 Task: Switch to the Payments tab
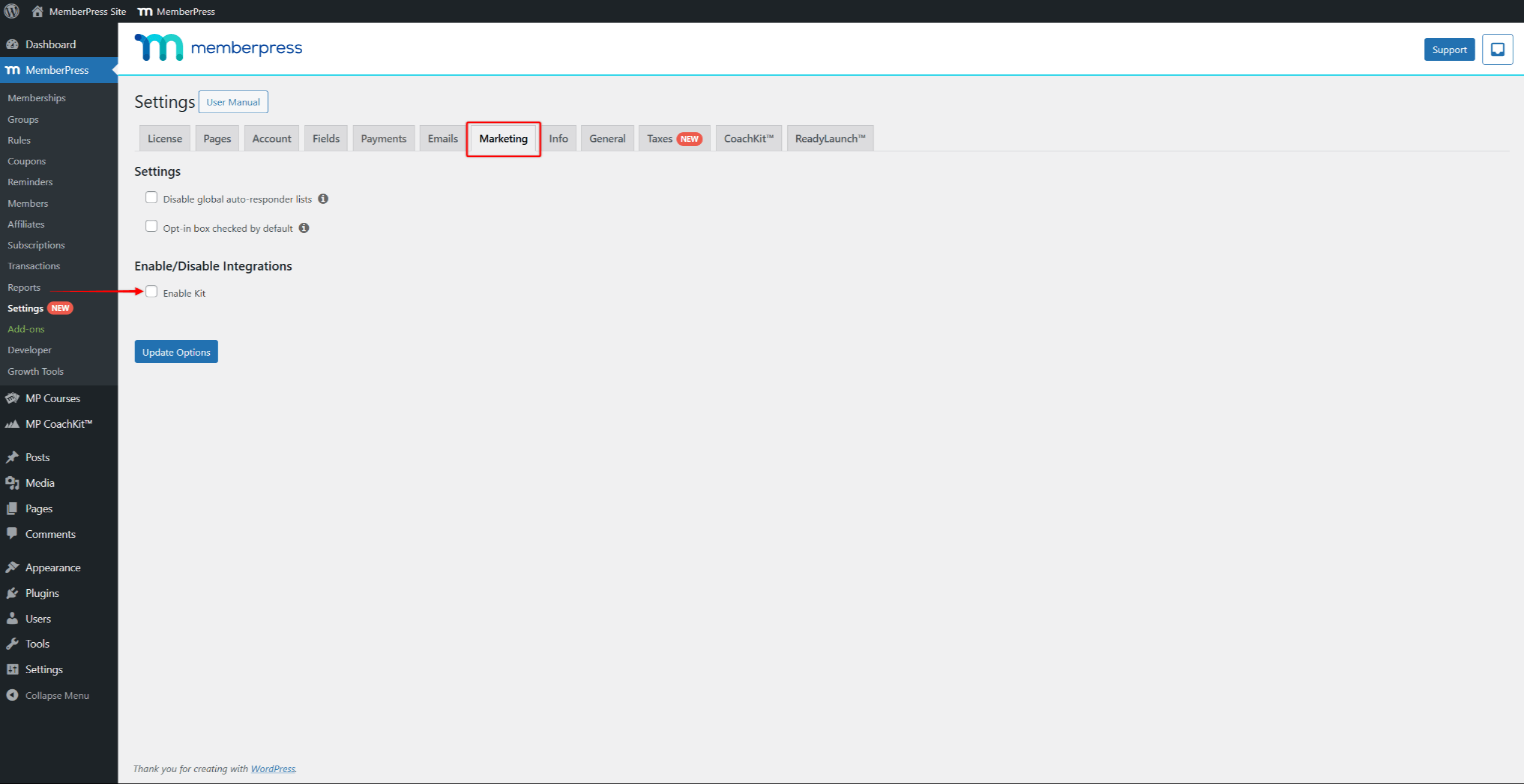(x=383, y=139)
